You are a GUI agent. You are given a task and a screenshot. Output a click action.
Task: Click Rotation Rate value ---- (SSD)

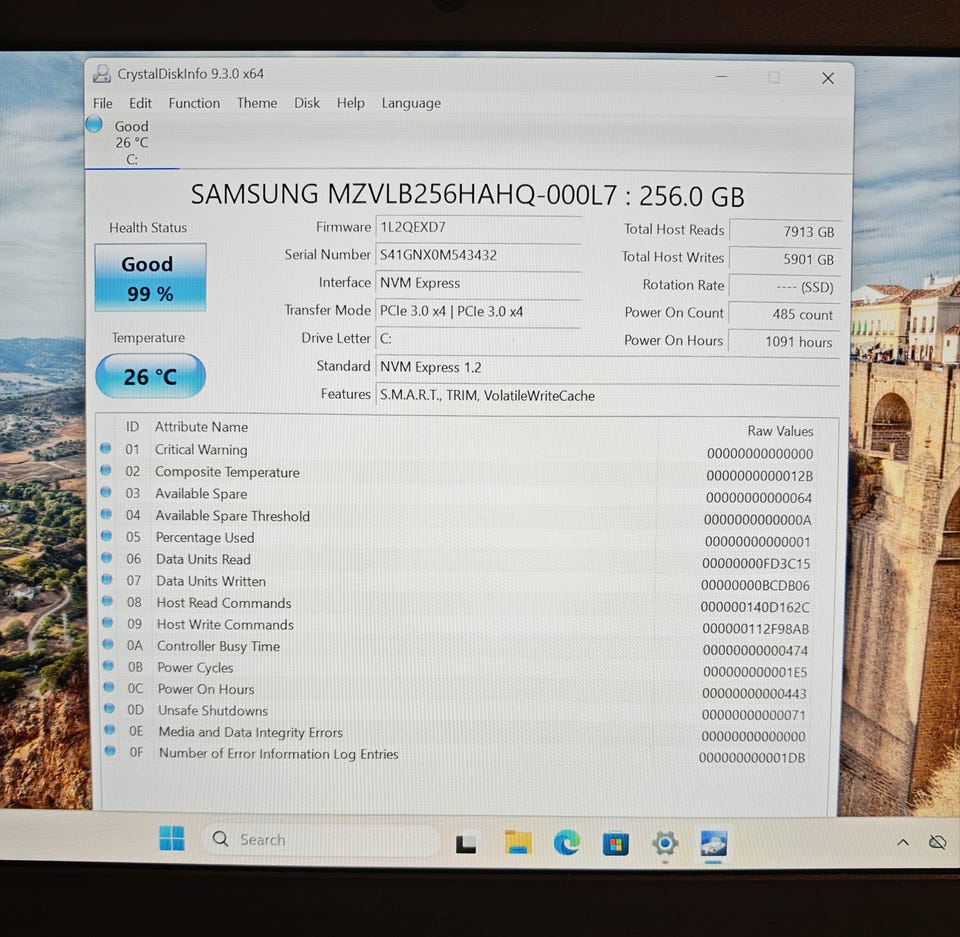785,287
